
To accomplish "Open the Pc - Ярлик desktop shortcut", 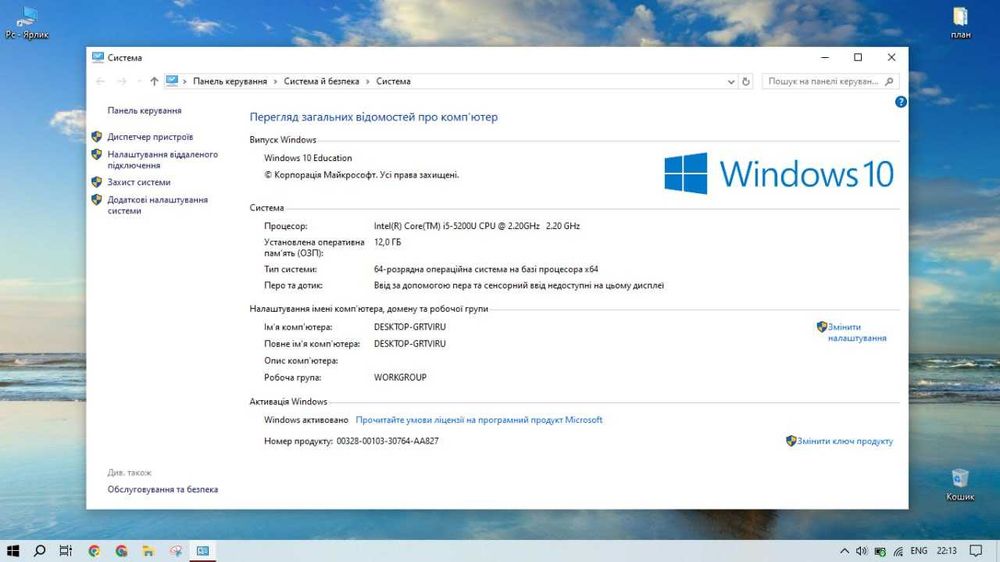I will point(27,23).
